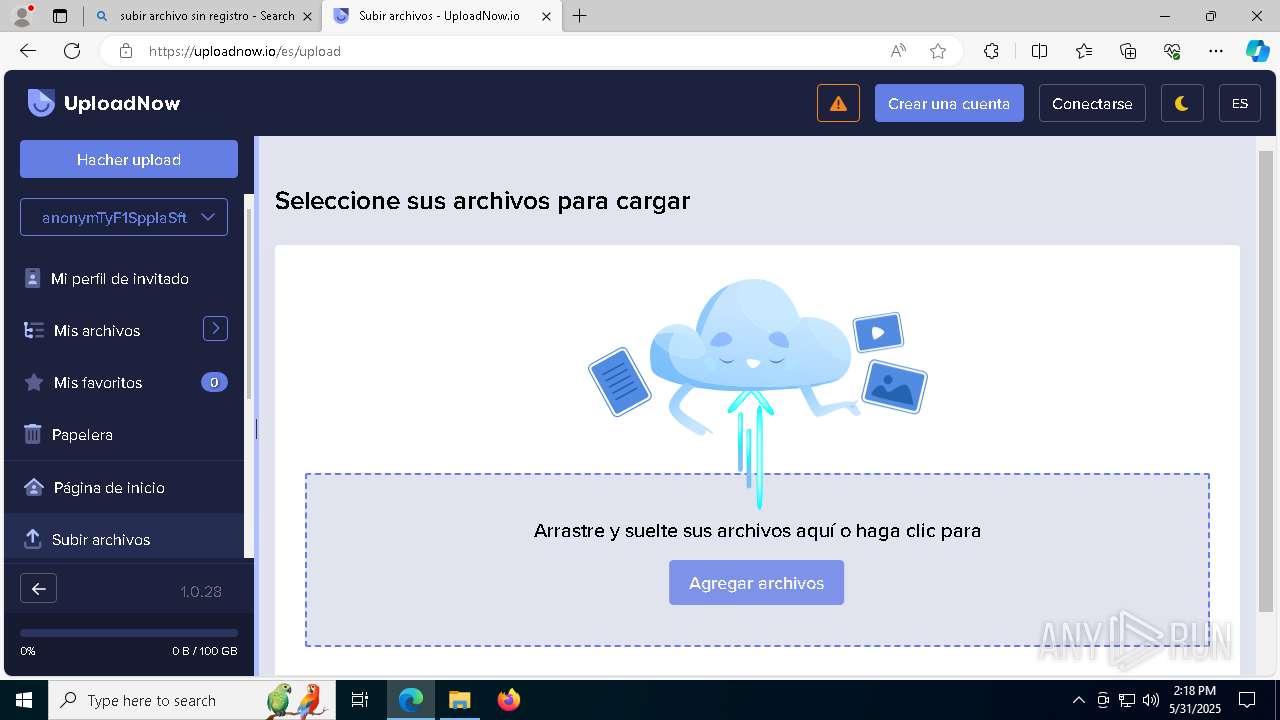Open the ES language selector
The width and height of the screenshot is (1280, 720).
tap(1240, 103)
